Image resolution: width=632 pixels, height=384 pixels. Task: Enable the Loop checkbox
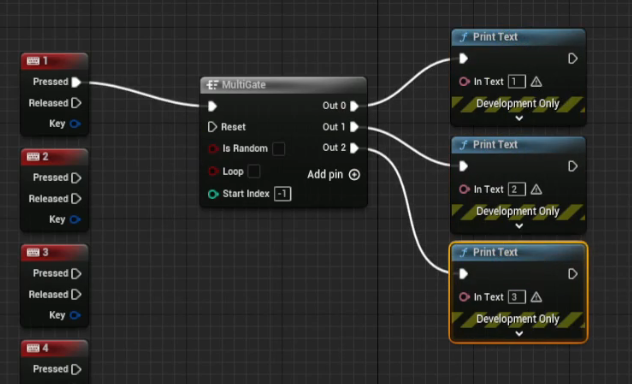tap(254, 171)
